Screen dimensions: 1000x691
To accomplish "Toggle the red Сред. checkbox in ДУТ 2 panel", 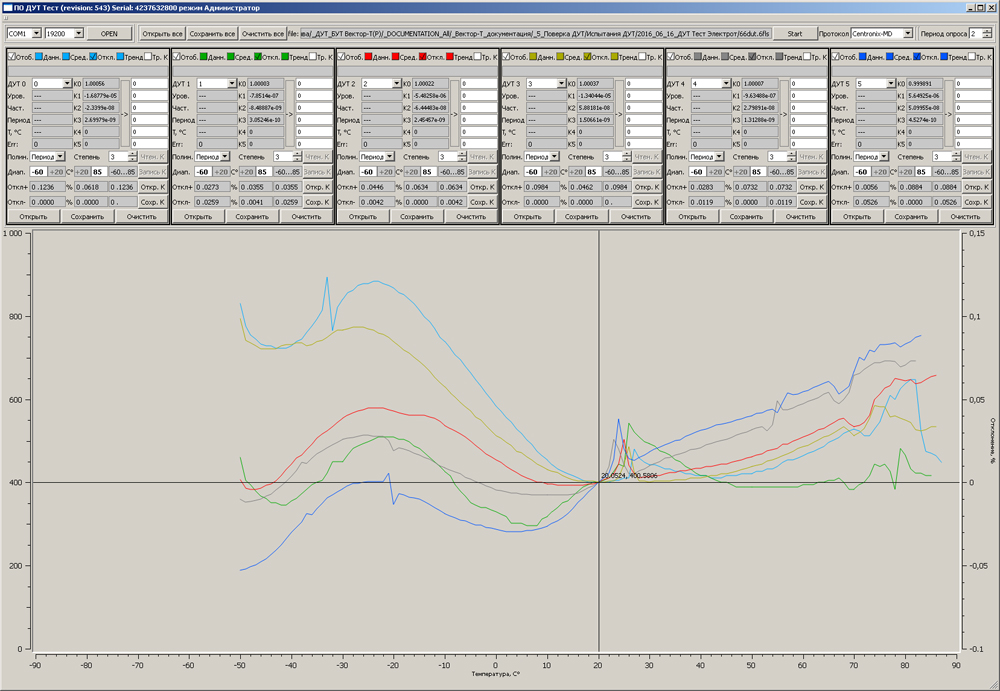I will pyautogui.click(x=395, y=57).
